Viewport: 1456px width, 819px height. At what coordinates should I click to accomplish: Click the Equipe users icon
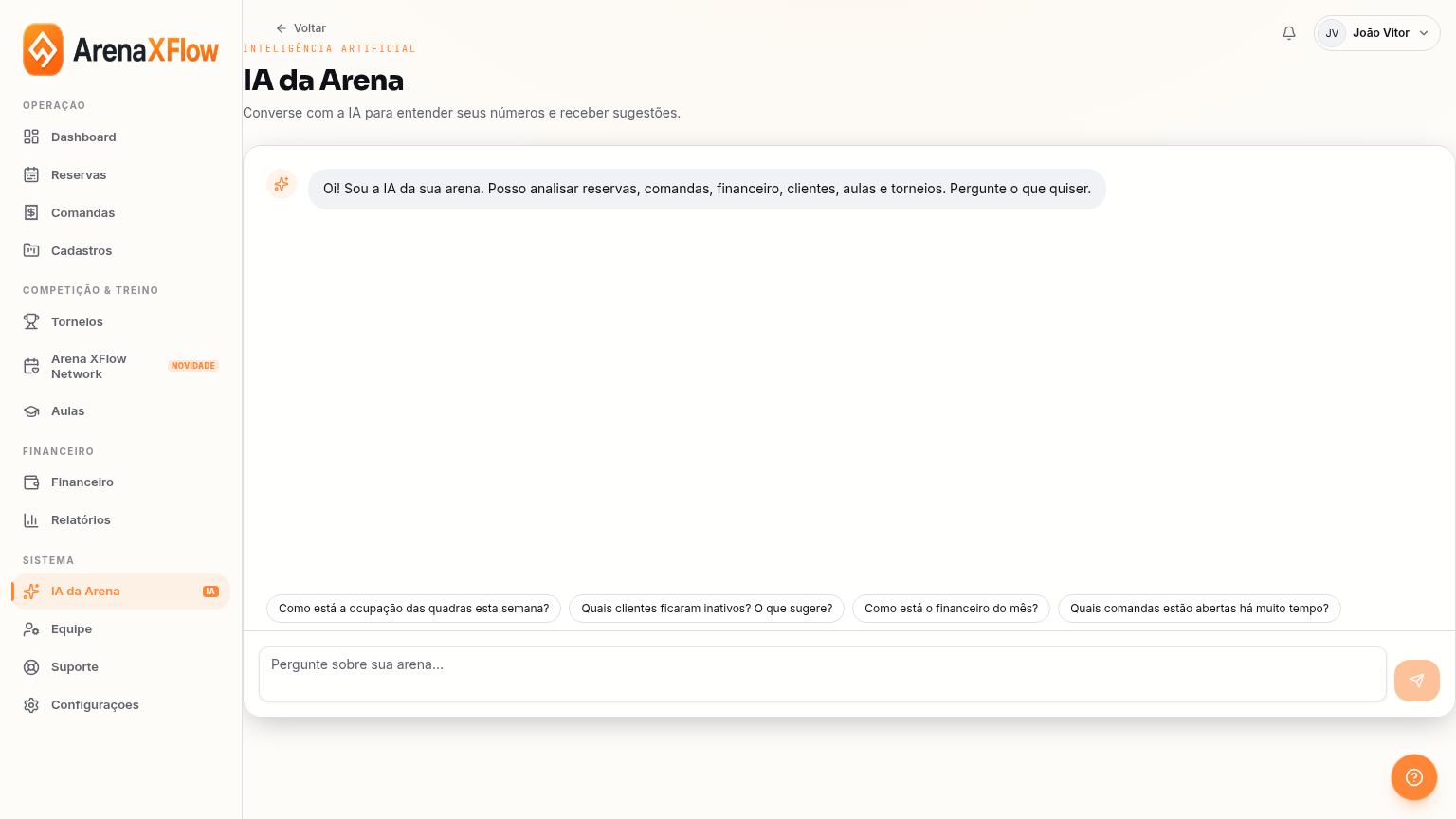[x=31, y=628]
